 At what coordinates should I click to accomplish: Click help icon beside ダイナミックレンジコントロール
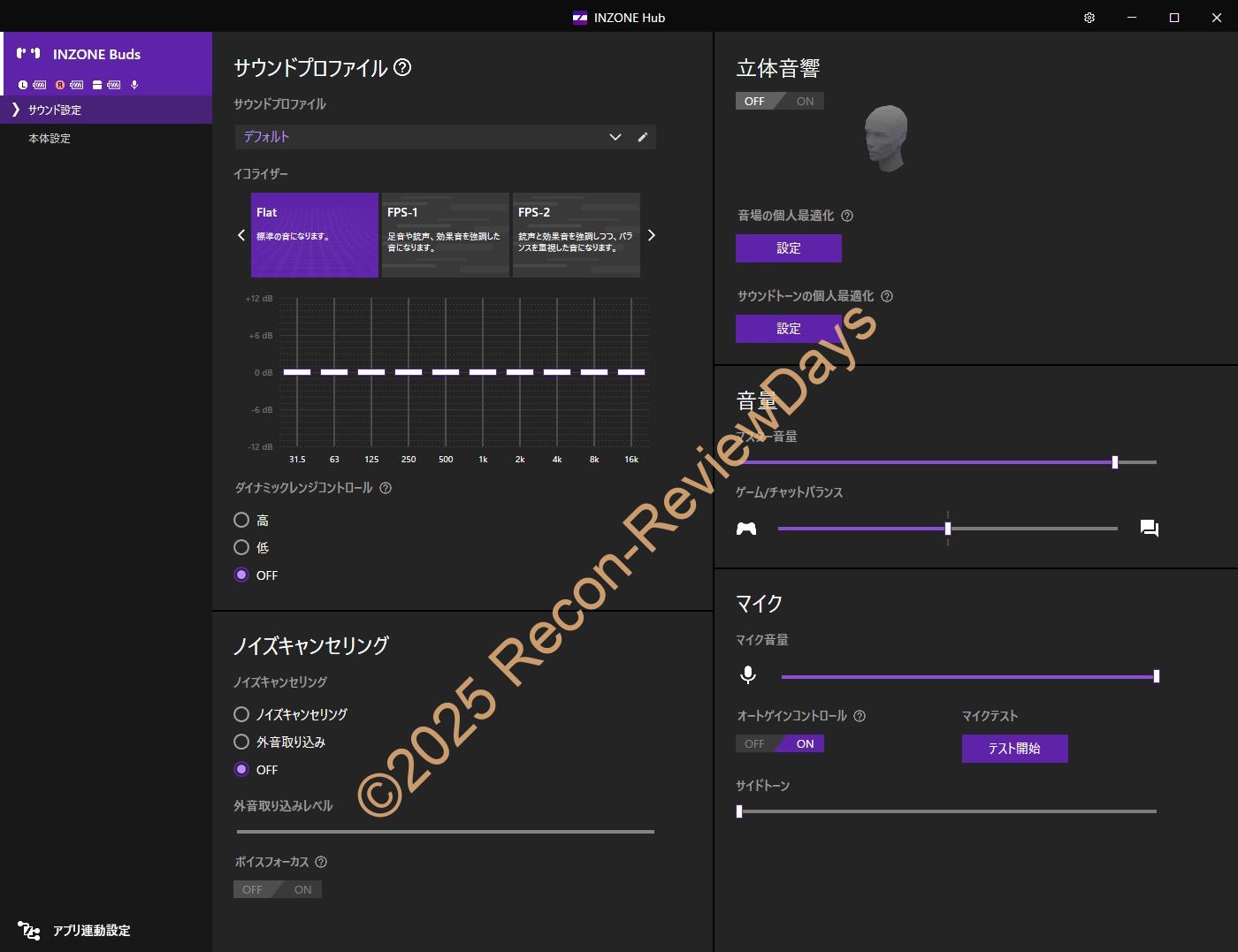click(386, 488)
